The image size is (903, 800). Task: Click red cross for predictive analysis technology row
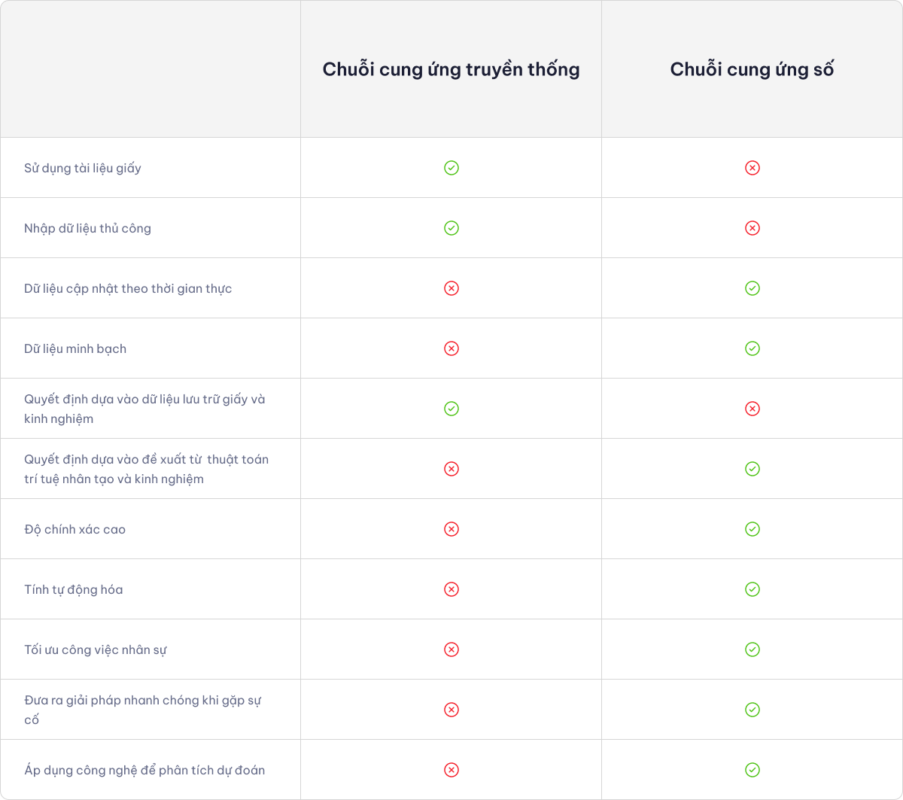[451, 770]
